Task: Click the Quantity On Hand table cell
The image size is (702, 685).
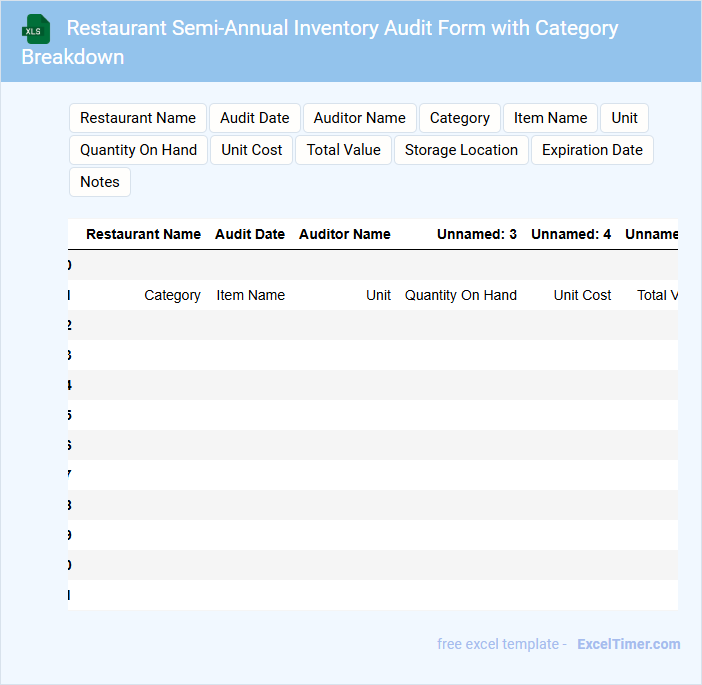Action: (x=461, y=295)
